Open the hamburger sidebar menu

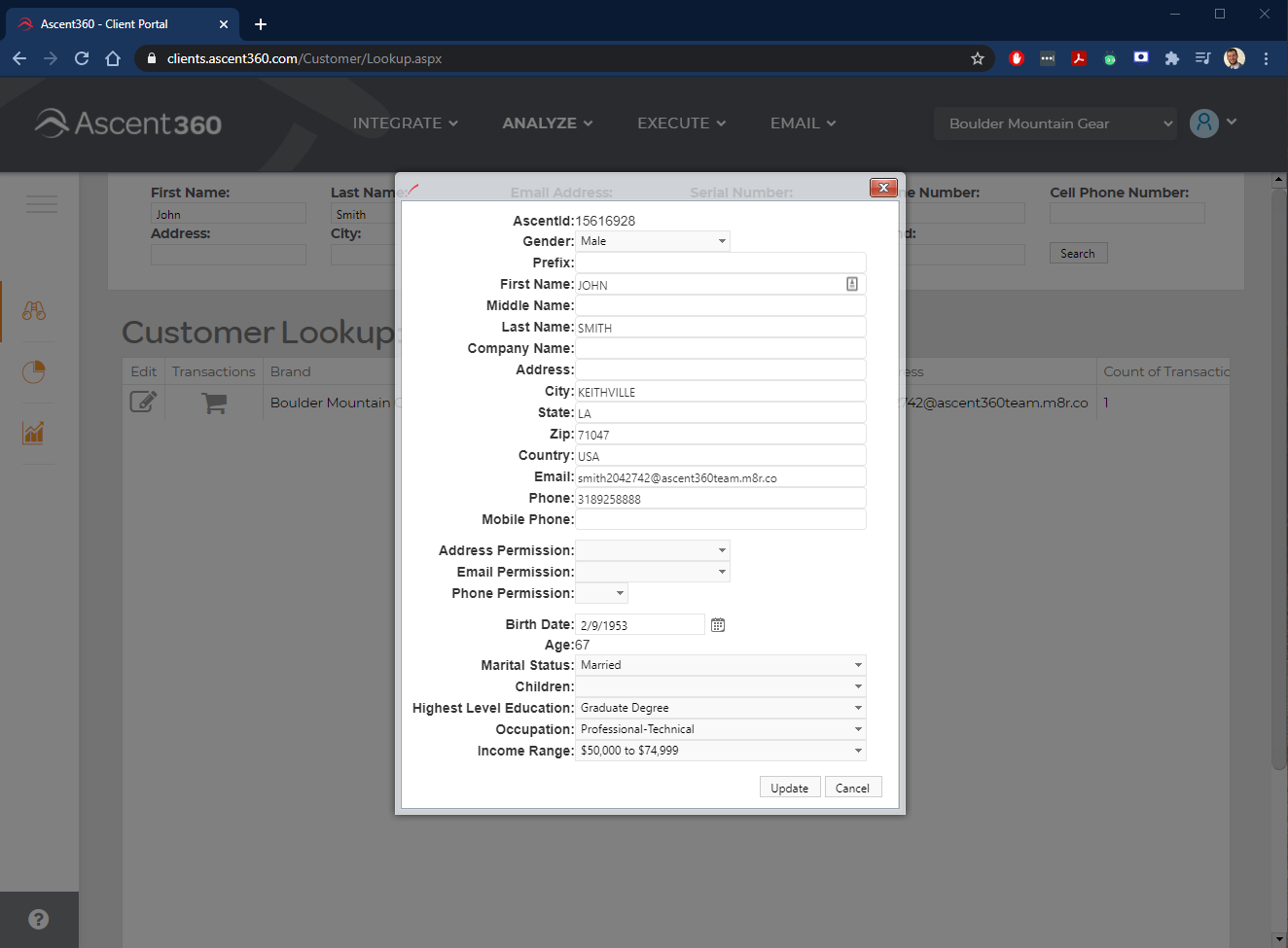click(41, 203)
